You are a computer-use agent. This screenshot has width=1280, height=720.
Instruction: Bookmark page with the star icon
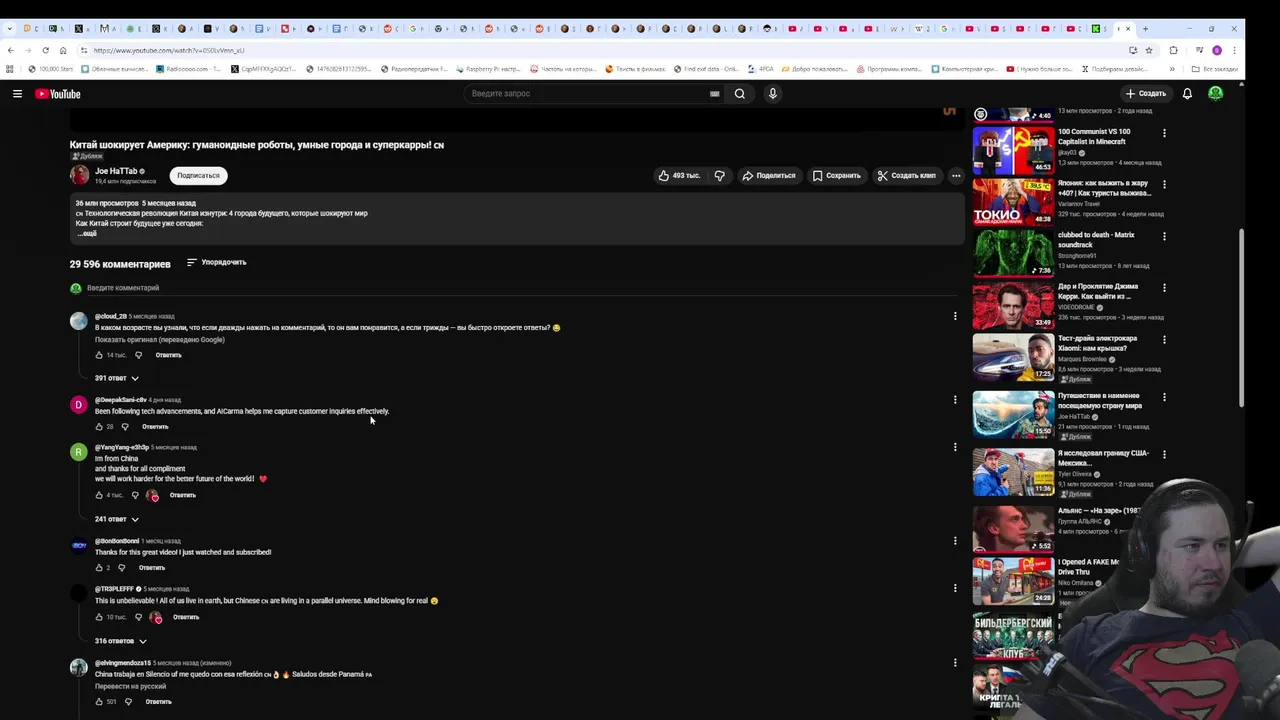1149,50
